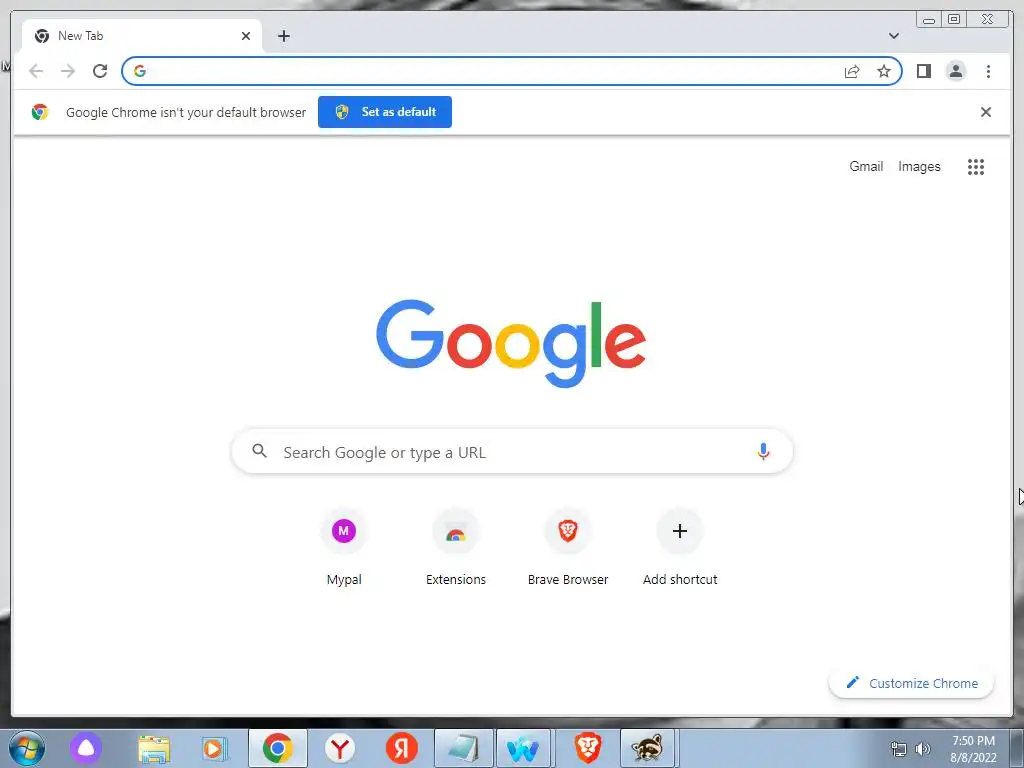Viewport: 1024px width, 768px height.
Task: Reload the current page
Action: pos(100,71)
